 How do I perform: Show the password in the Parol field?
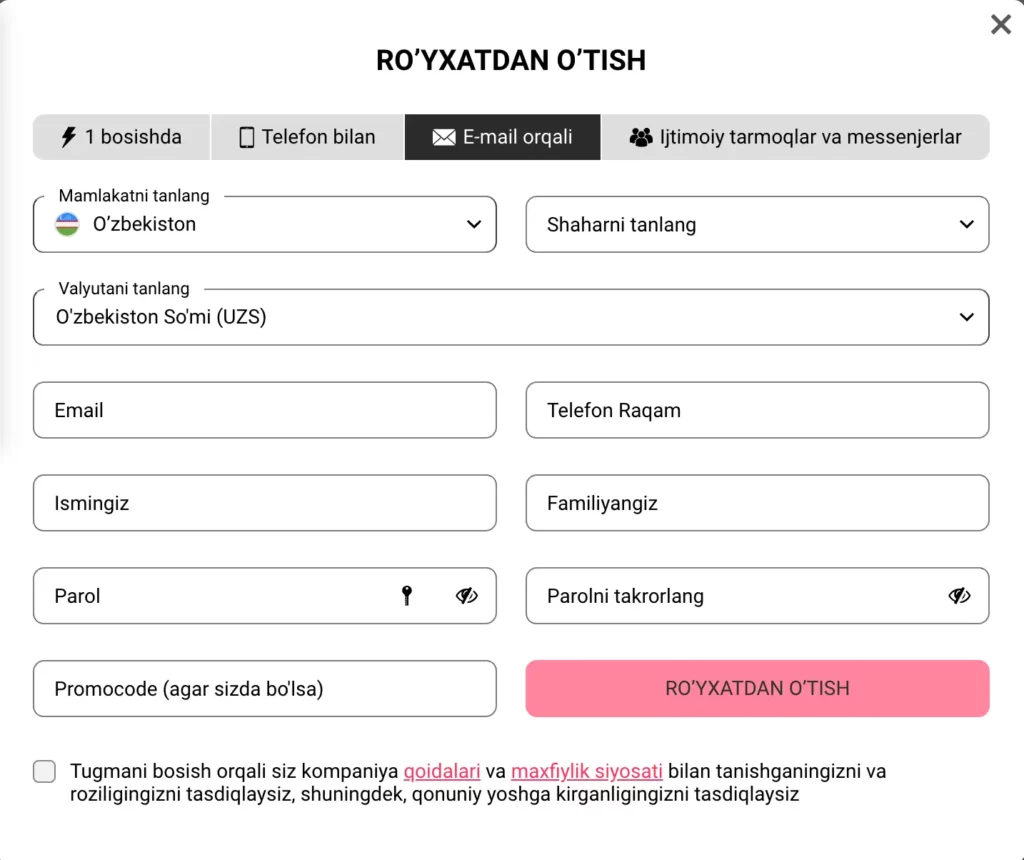[465, 595]
